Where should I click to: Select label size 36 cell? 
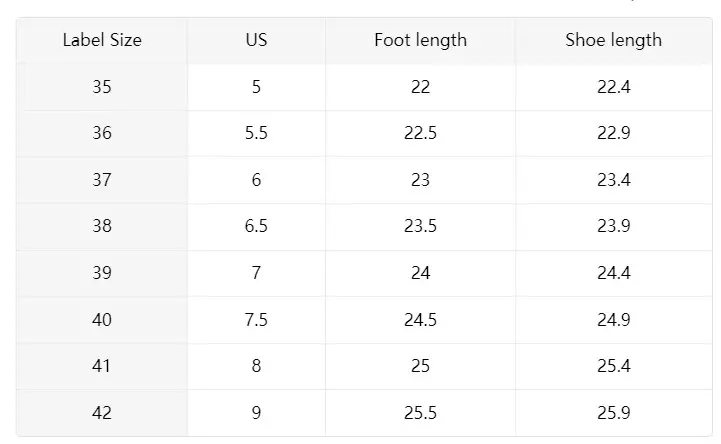(102, 133)
